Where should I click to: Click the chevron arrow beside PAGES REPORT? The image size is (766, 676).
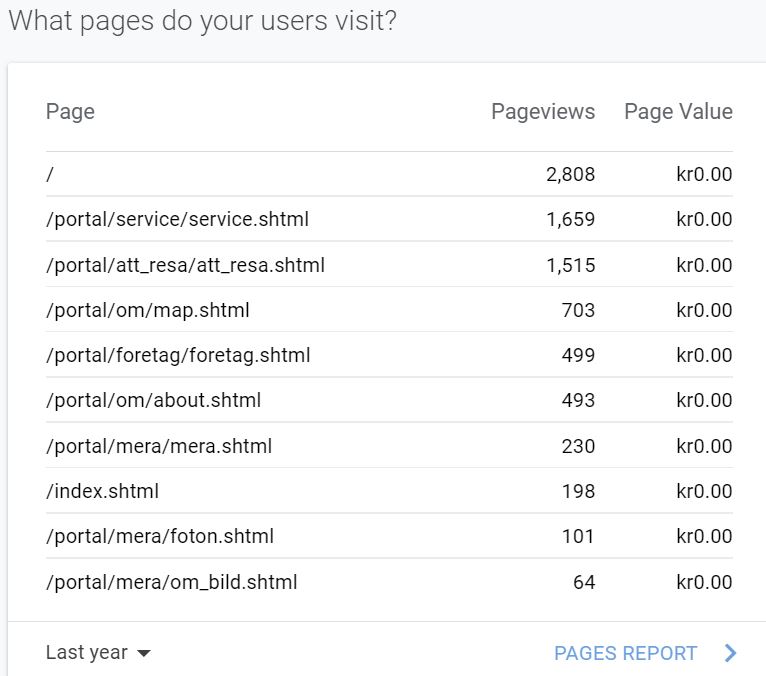(x=730, y=653)
